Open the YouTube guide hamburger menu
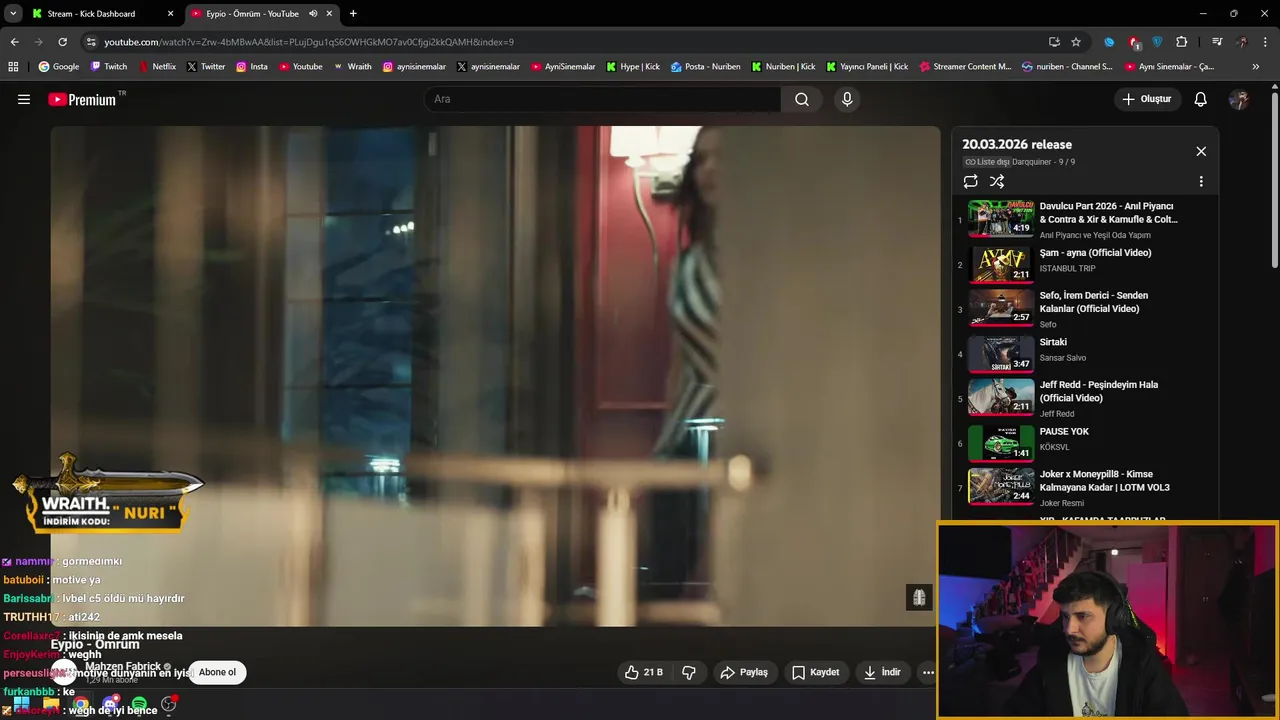This screenshot has height=720, width=1280. pyautogui.click(x=24, y=99)
